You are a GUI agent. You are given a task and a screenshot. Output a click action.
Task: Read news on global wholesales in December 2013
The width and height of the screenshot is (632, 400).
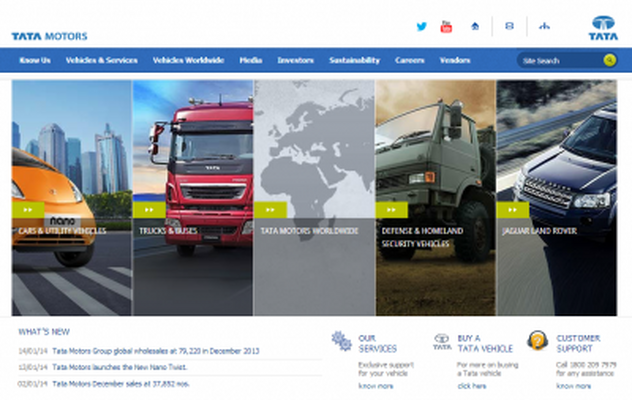(x=156, y=351)
